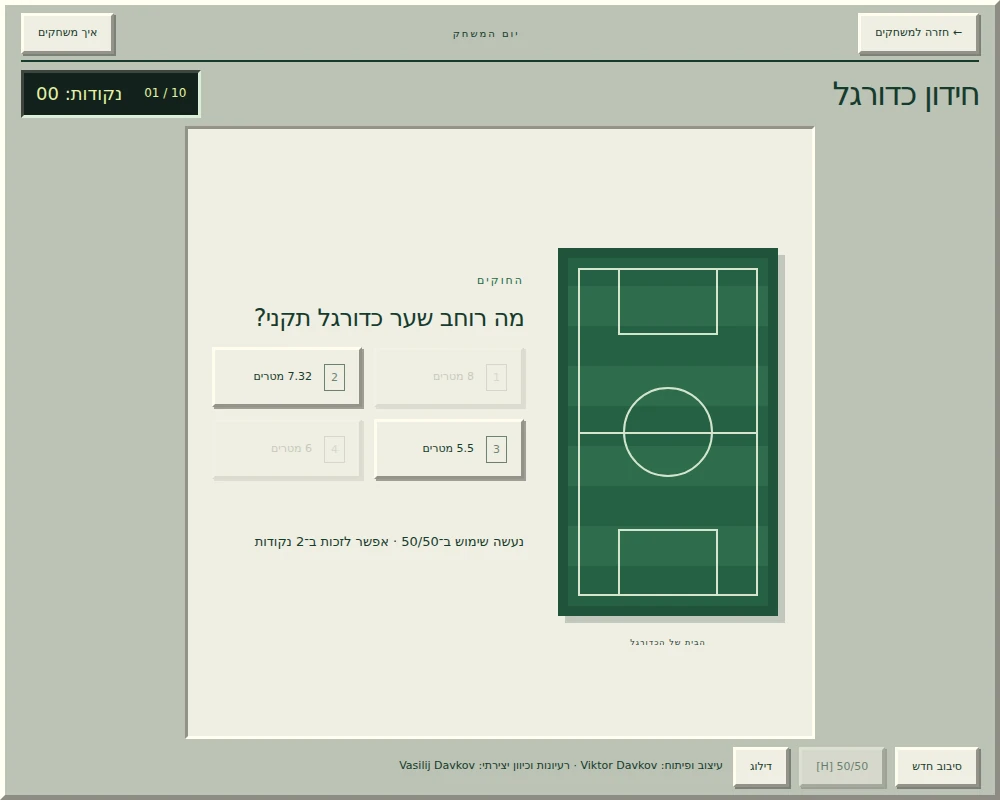
Task: Click the question counter 01 / 10
Action: click(165, 93)
